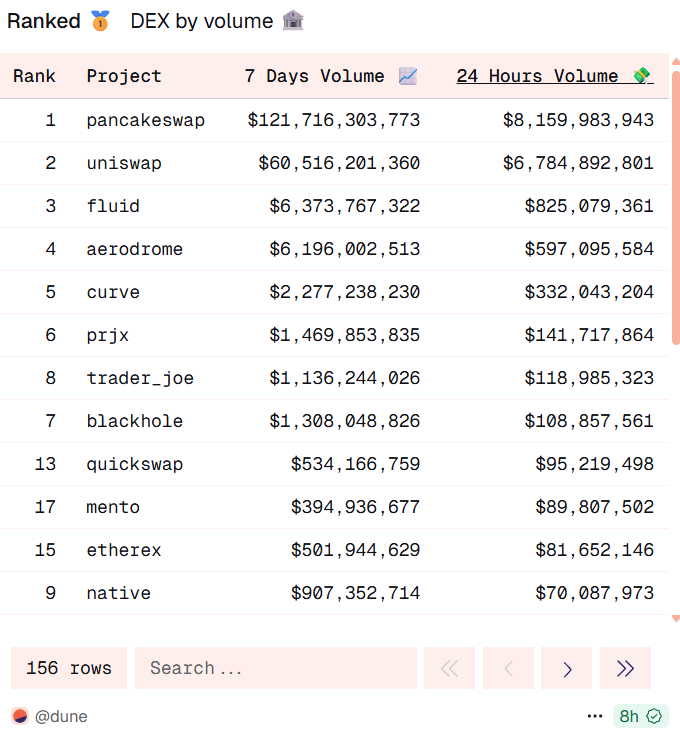Click rank 13 in quickswap row

[45, 464]
